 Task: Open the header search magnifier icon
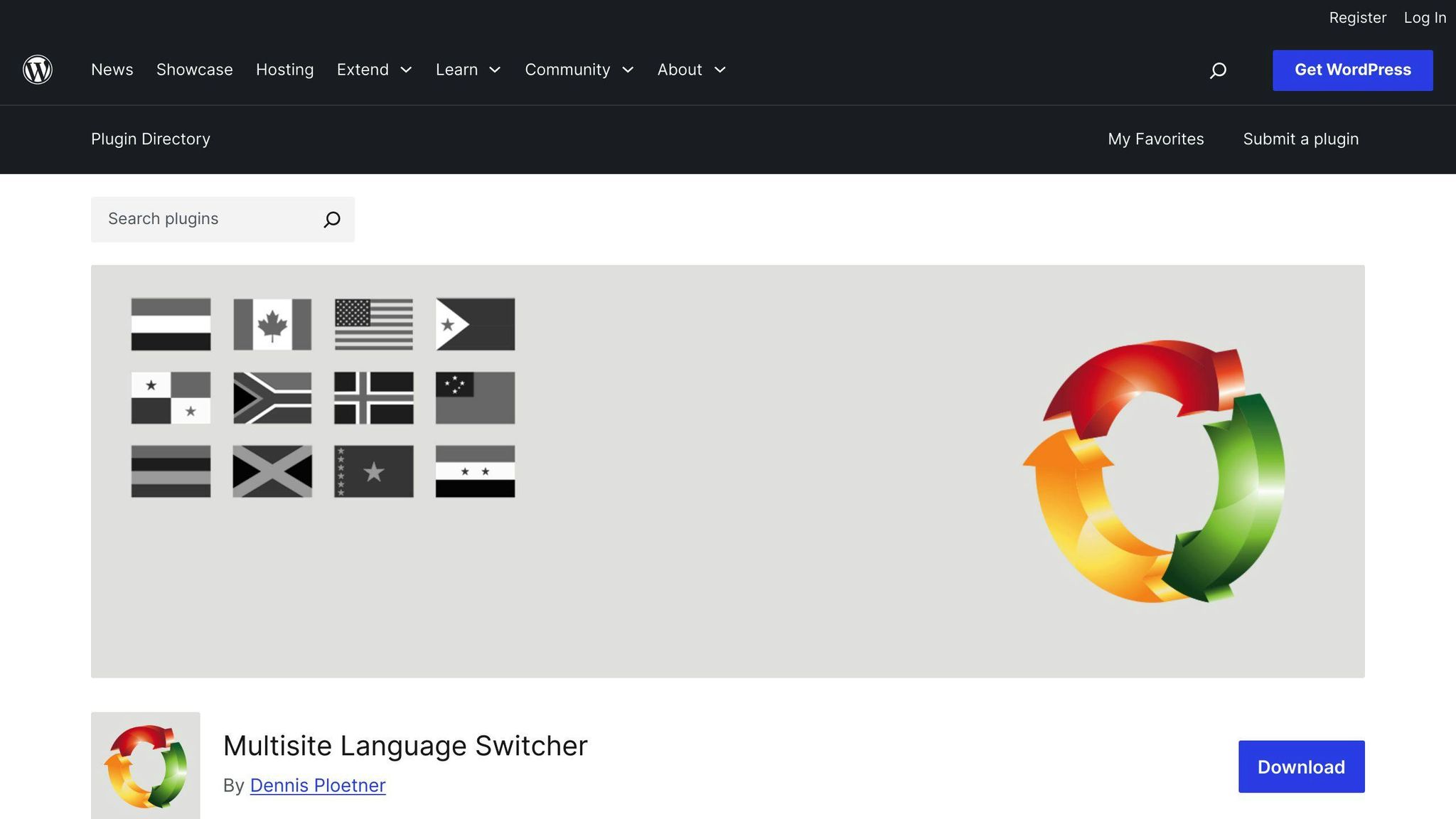pyautogui.click(x=1218, y=70)
